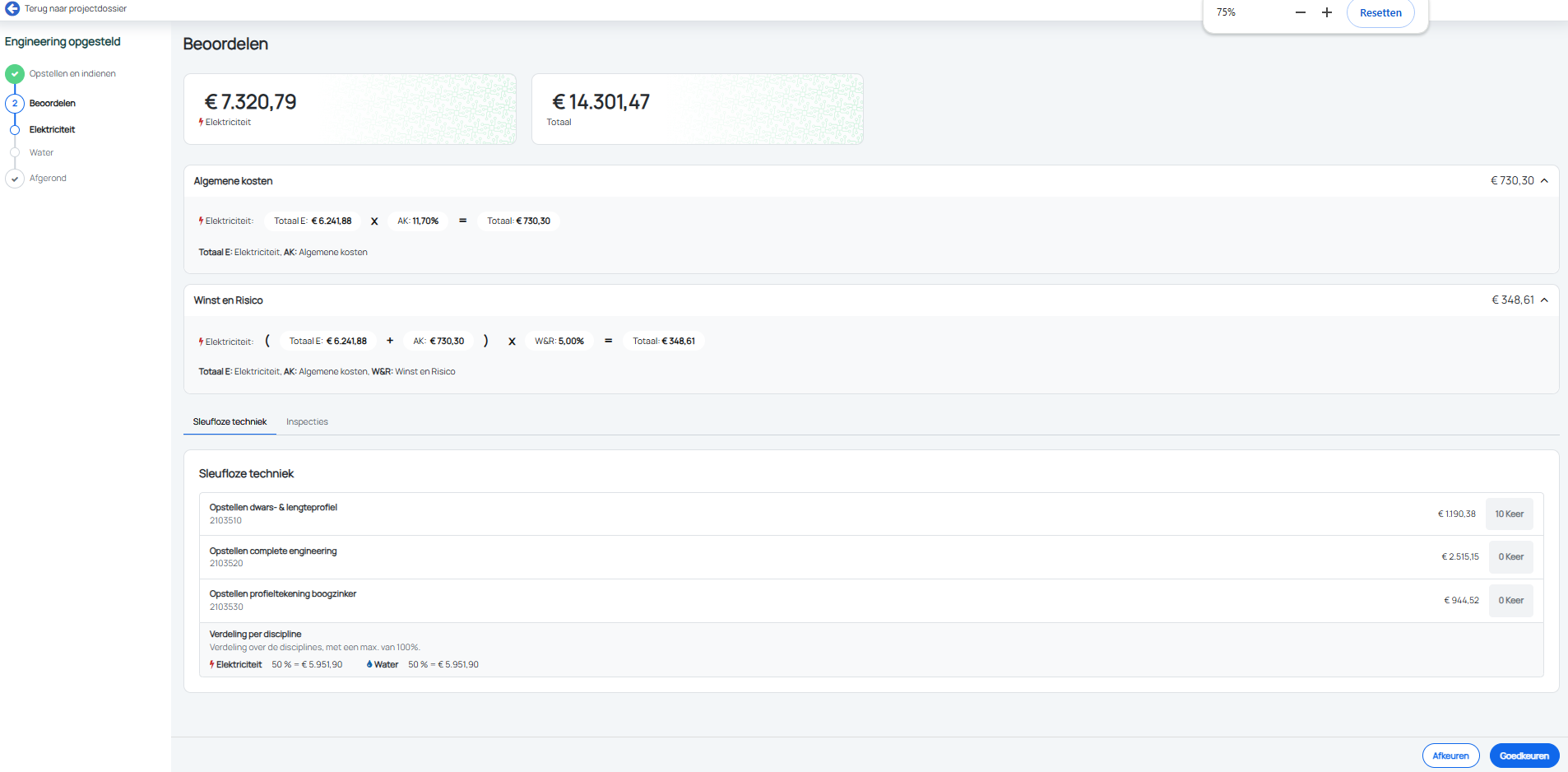The height and width of the screenshot is (772, 1568).
Task: Select row 'Opstellen dwars- & lengteprofiel'
Action: (x=871, y=514)
